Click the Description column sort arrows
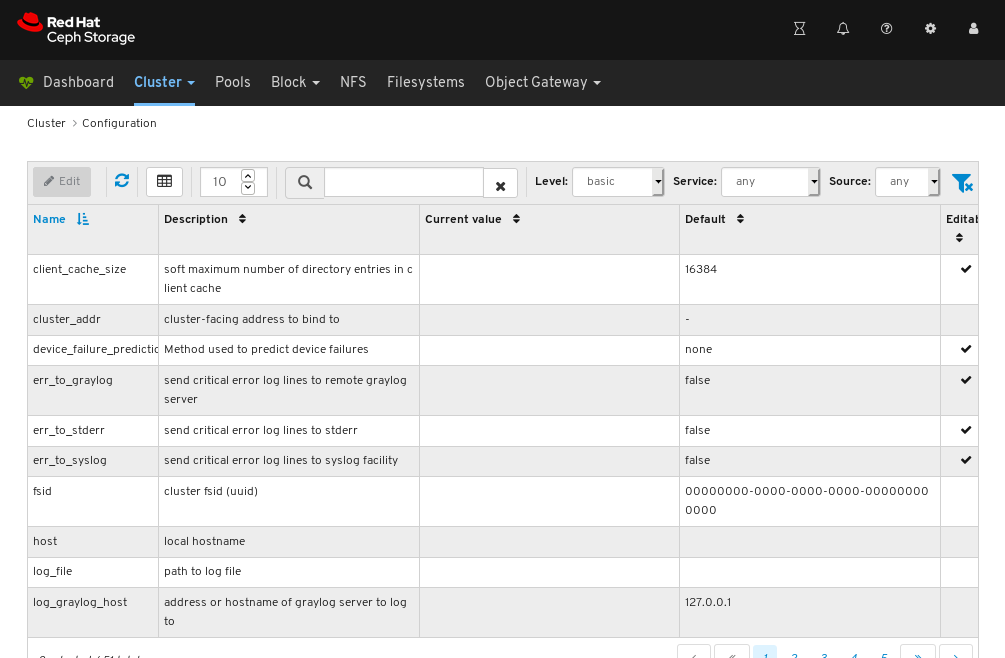 [242, 219]
